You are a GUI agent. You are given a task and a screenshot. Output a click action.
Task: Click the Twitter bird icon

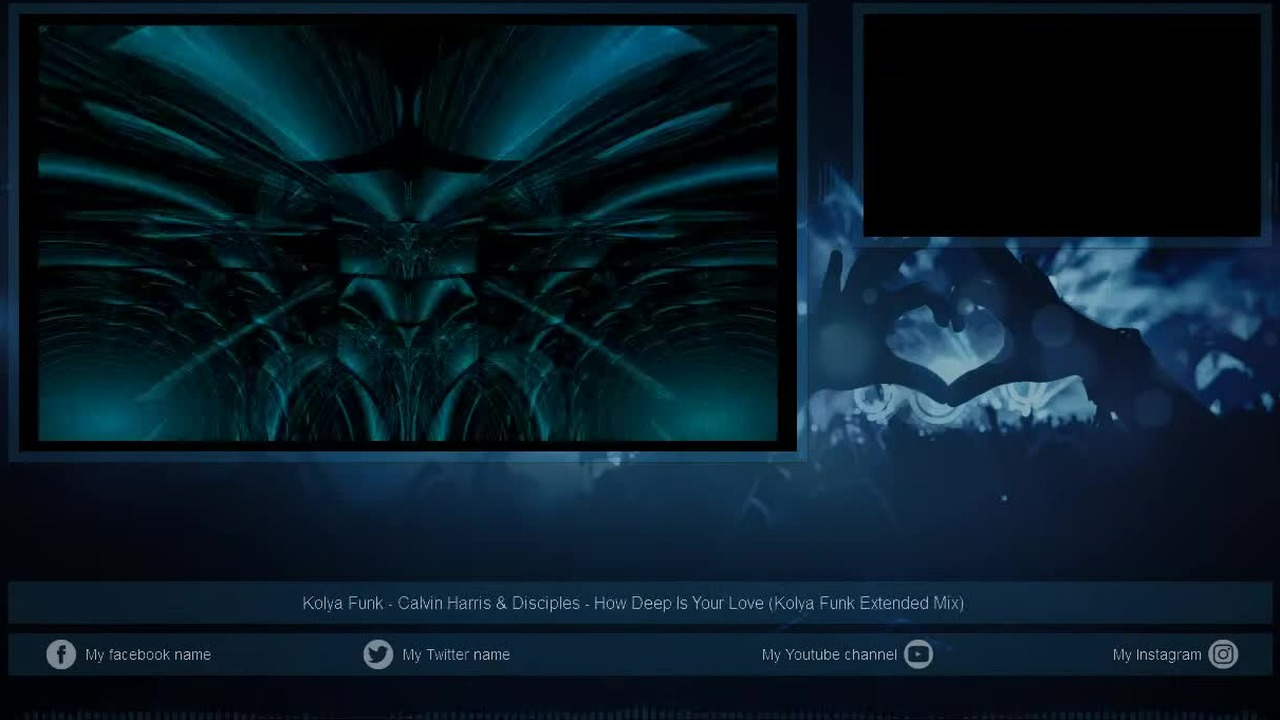(x=378, y=654)
